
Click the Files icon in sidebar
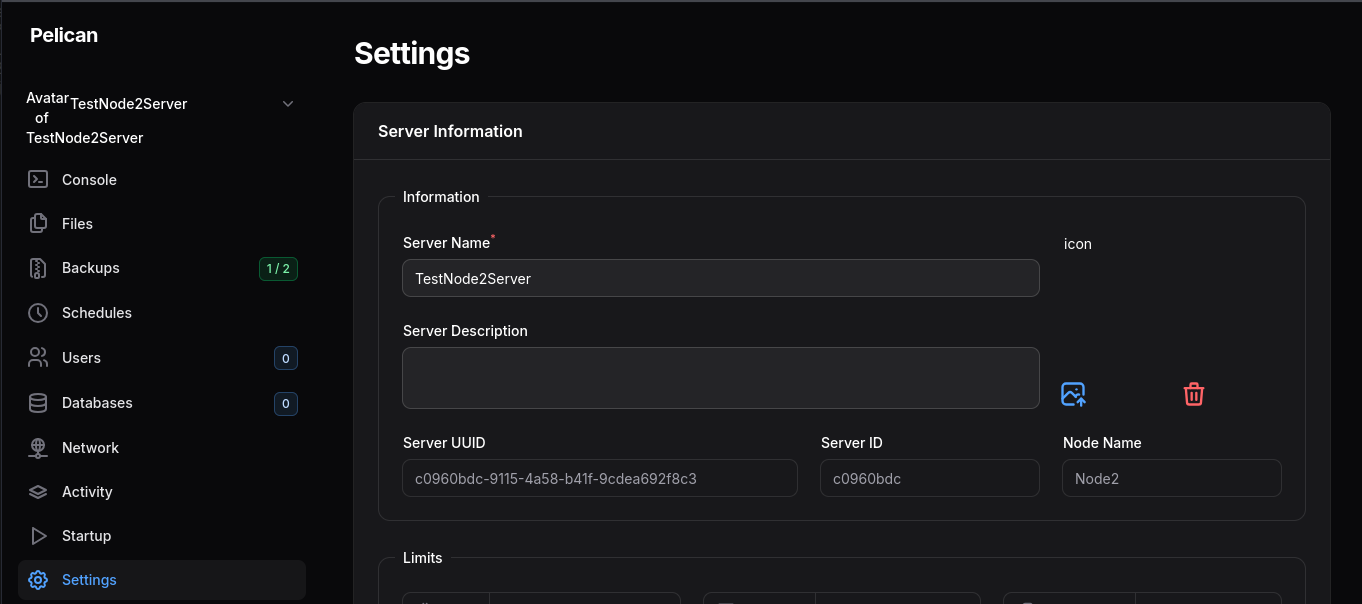[x=38, y=224]
